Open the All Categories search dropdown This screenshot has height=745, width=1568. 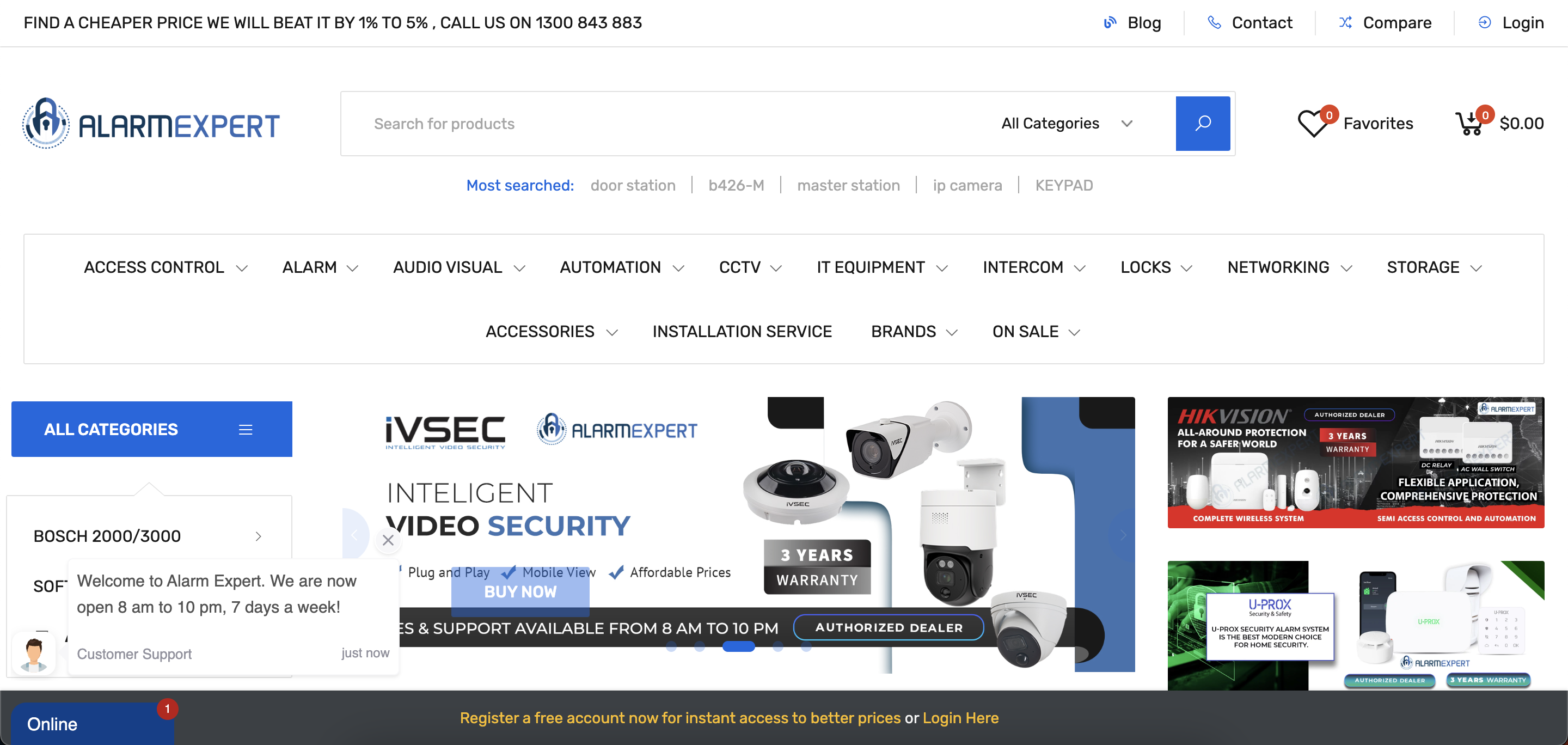[1067, 124]
